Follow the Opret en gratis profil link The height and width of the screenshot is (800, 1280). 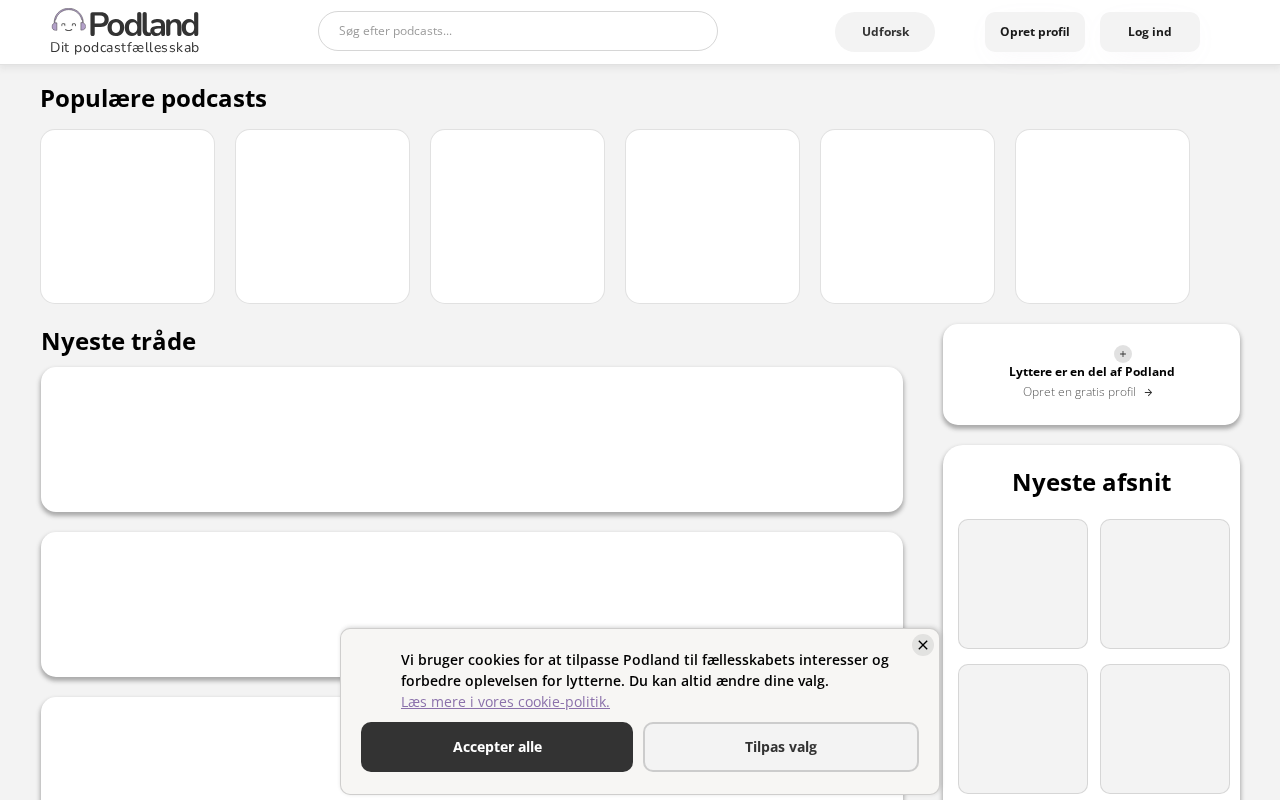click(1079, 392)
